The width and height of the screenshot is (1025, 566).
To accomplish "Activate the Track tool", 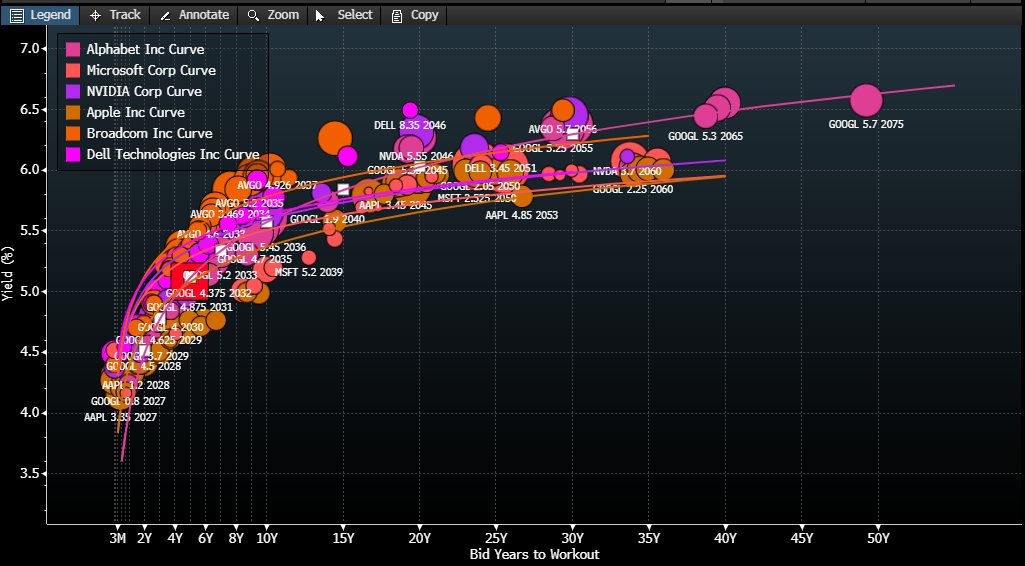I will (x=115, y=15).
